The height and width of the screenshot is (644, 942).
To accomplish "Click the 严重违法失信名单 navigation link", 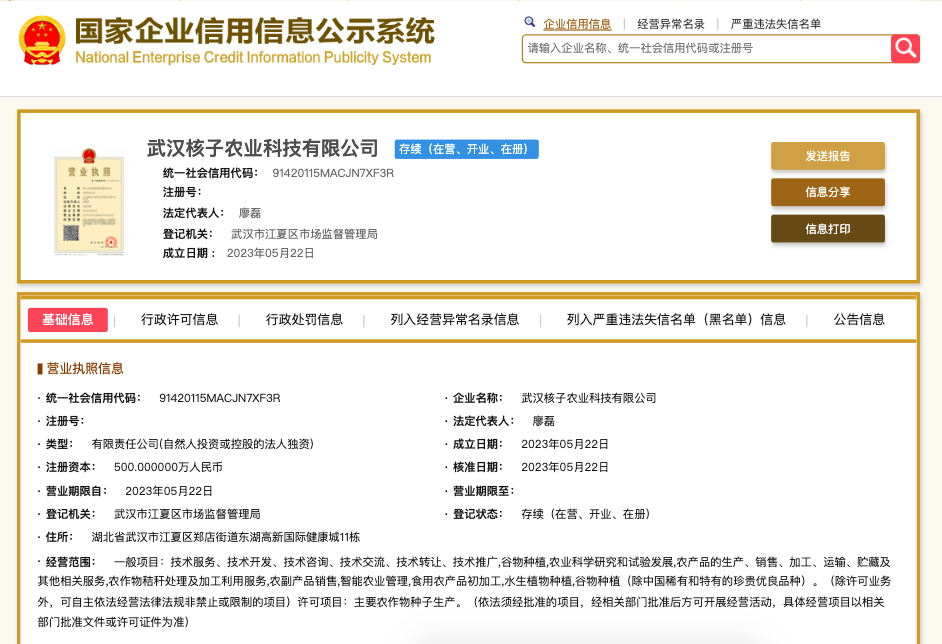I will coord(774,21).
